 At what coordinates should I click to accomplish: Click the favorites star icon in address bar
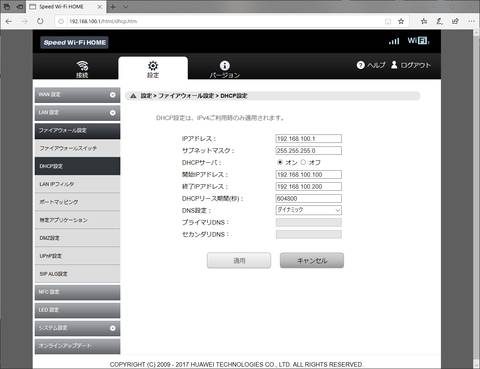pyautogui.click(x=401, y=21)
